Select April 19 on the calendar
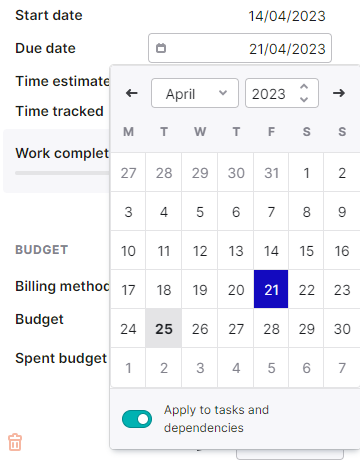Viewport: 360px width, 462px height. click(x=200, y=289)
